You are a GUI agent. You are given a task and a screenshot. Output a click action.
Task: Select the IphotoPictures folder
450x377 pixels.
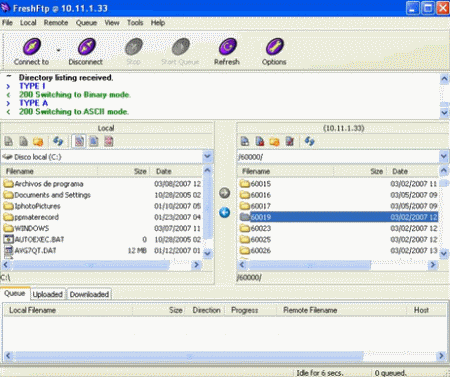click(102, 206)
